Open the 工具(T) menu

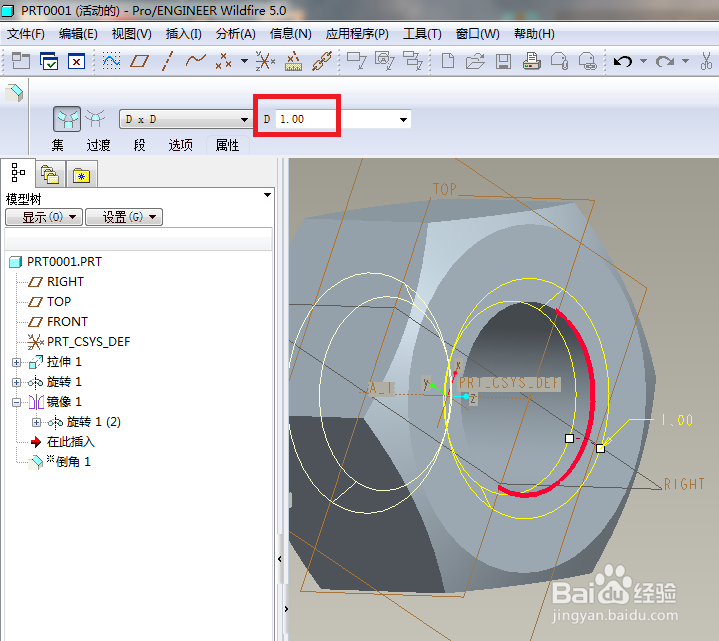[422, 34]
